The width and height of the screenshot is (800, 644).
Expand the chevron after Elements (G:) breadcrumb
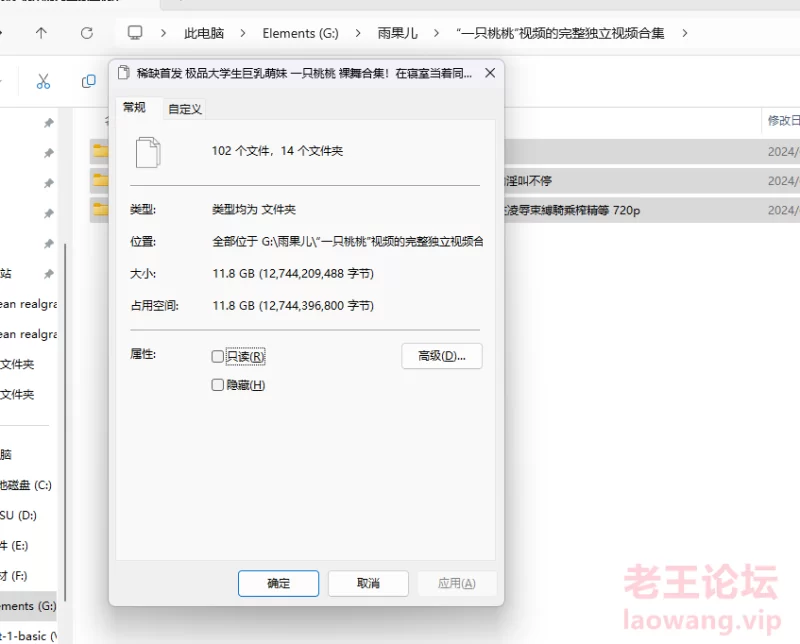tap(358, 34)
